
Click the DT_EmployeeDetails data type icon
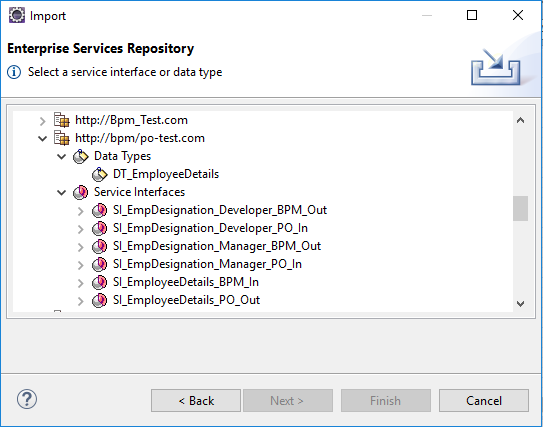pyautogui.click(x=99, y=174)
